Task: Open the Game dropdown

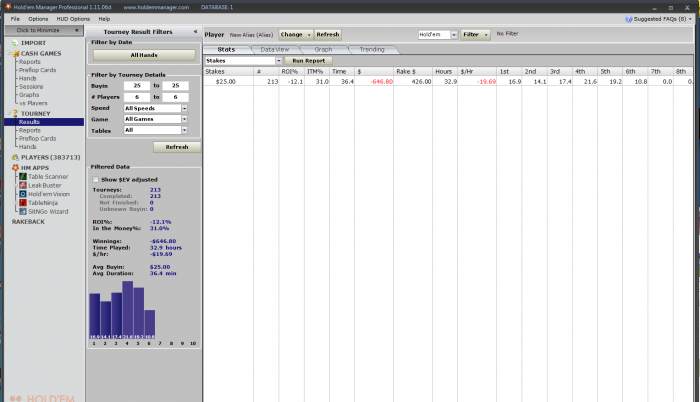Action: point(184,119)
